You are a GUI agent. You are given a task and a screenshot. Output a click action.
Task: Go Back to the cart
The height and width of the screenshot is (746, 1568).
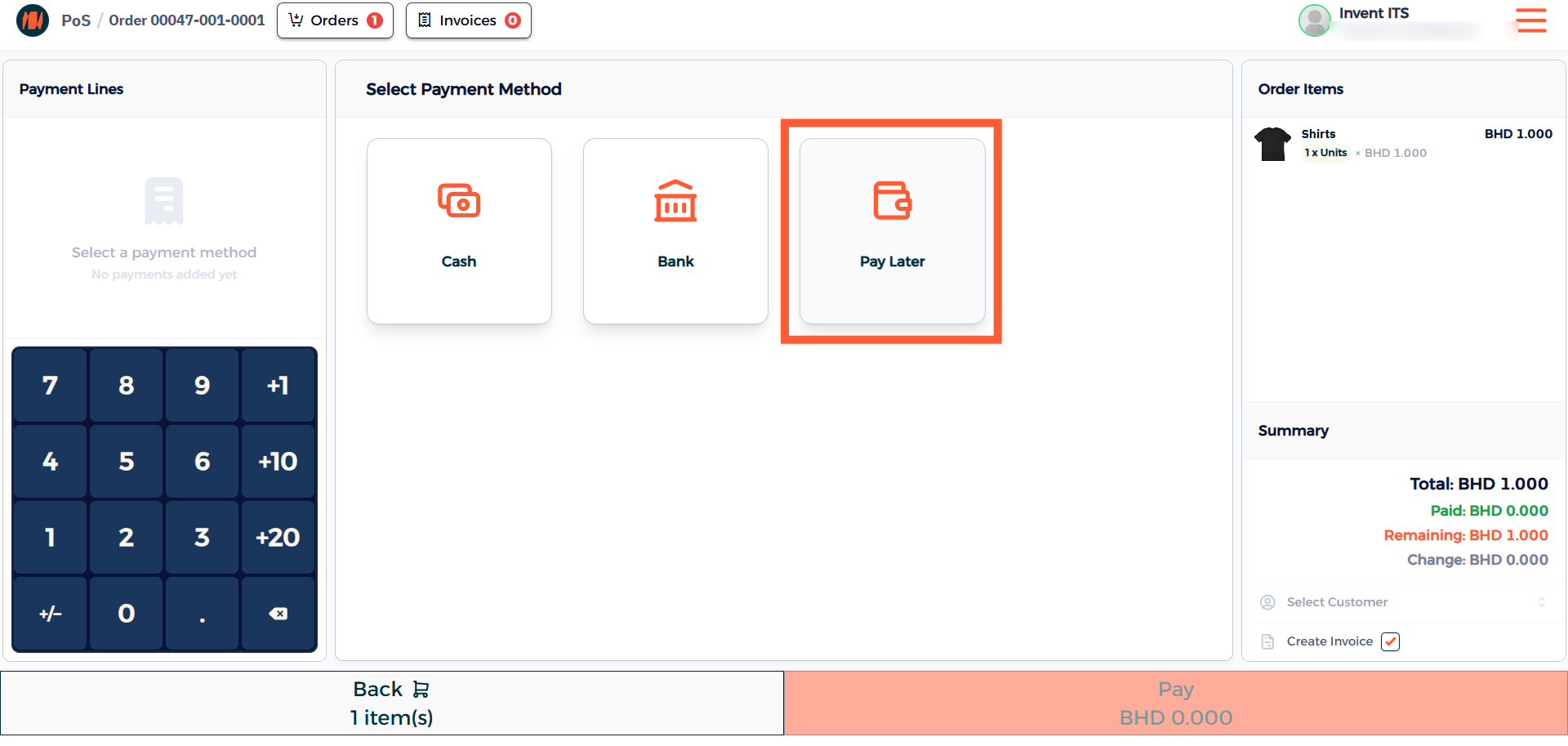(392, 703)
